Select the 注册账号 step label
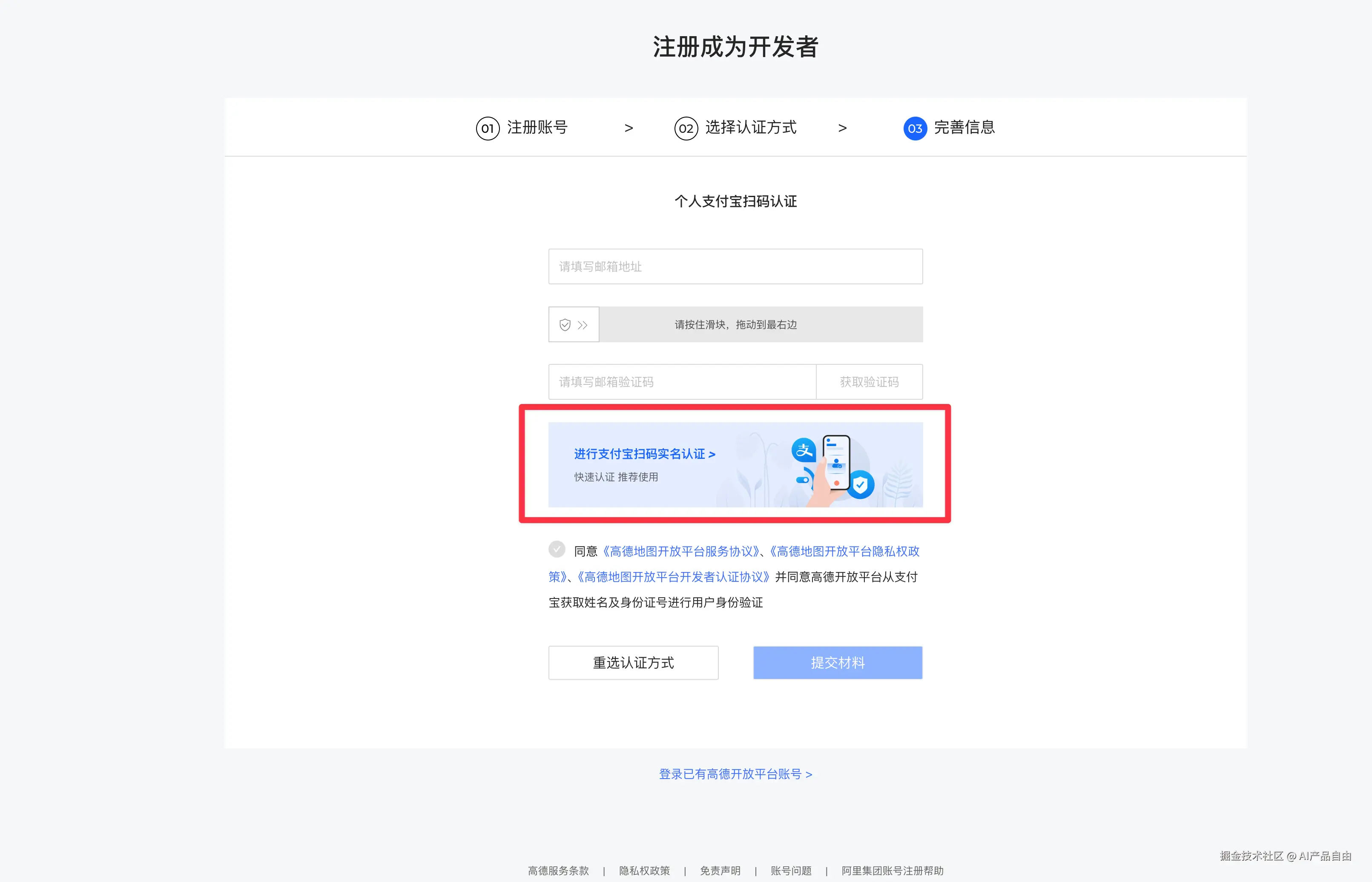Viewport: 1372px width, 882px height. click(x=537, y=127)
